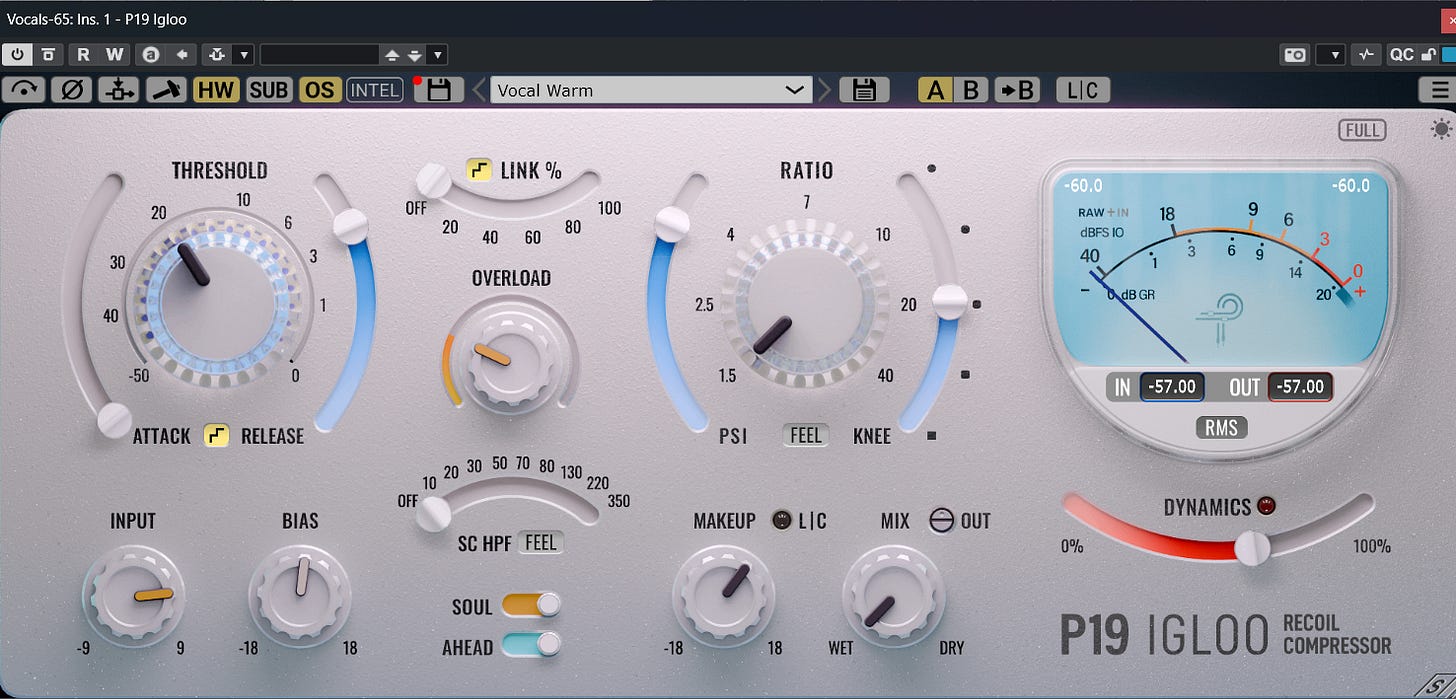Viewport: 1456px width, 699px height.
Task: Click the circled 'a' compare icon
Action: (x=151, y=55)
